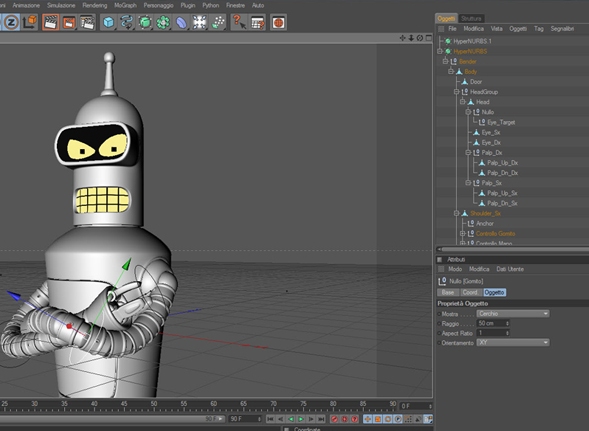Screen dimensions: 589x431
Task: Toggle position keyframe recording crosshair button
Action: tap(368, 419)
